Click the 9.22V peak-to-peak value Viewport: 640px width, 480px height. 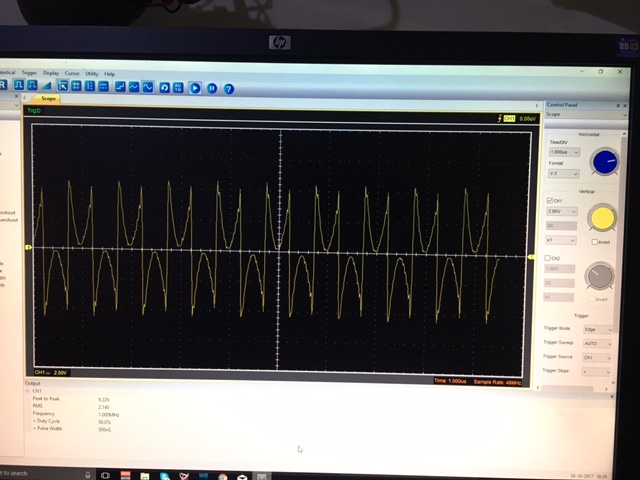(104, 400)
